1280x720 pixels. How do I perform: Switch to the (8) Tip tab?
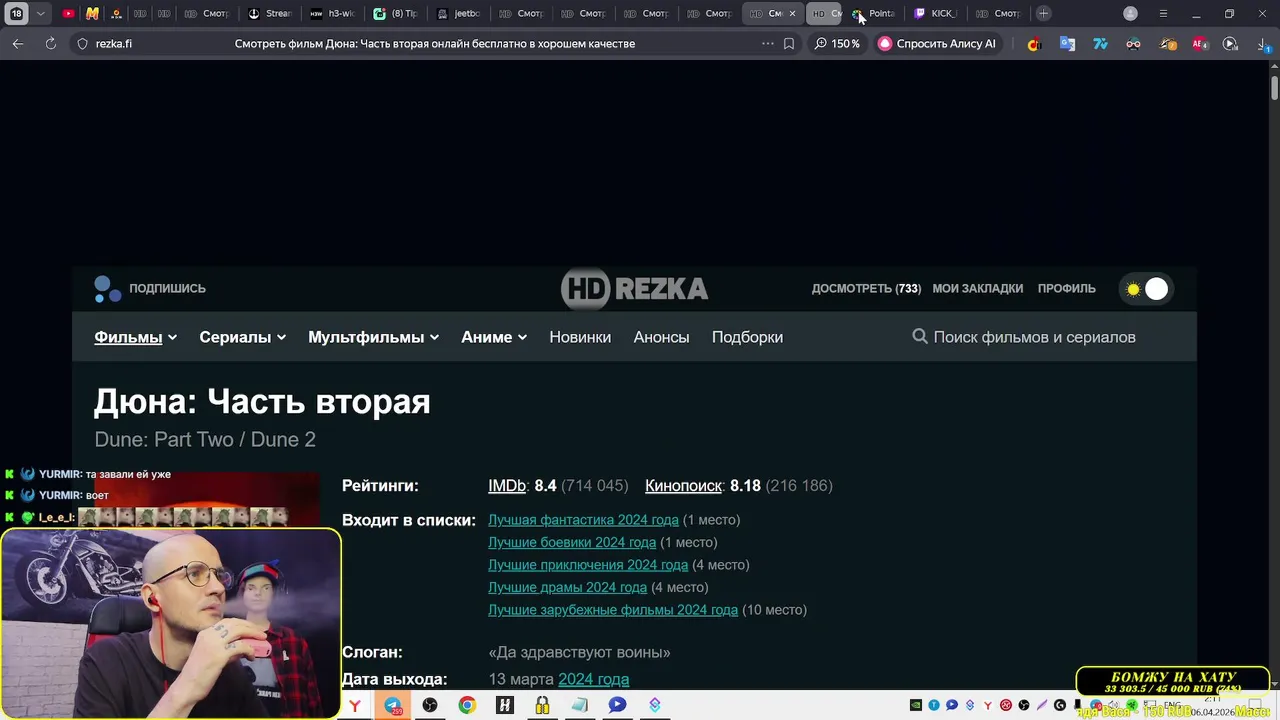click(396, 13)
